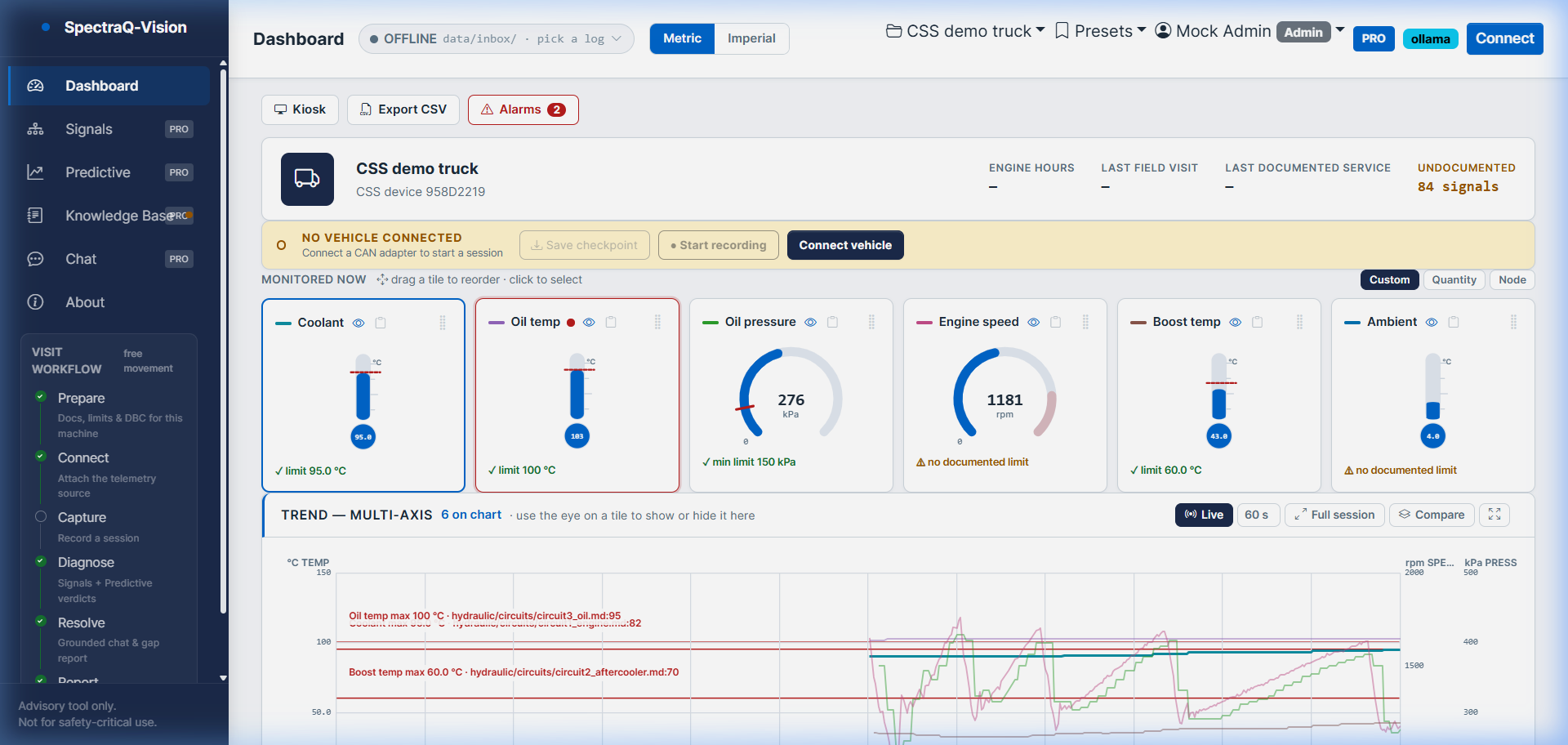Open the Alarms list
This screenshot has height=745, width=1568.
tap(523, 109)
